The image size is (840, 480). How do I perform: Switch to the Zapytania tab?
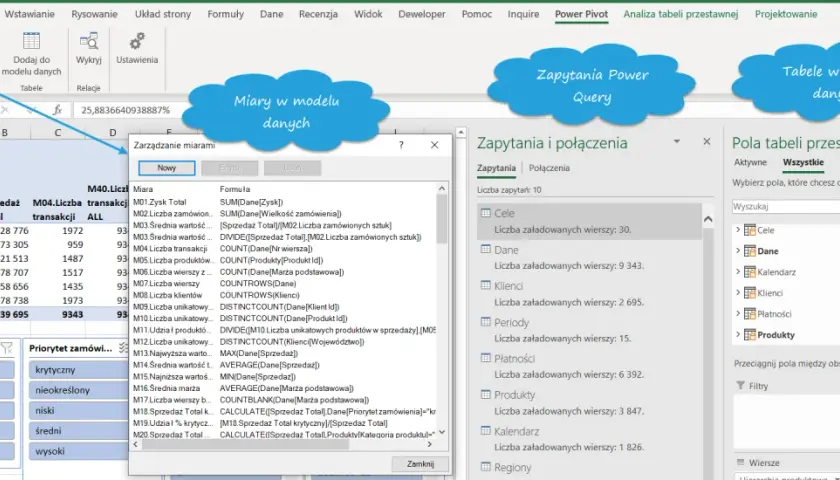[x=496, y=168]
